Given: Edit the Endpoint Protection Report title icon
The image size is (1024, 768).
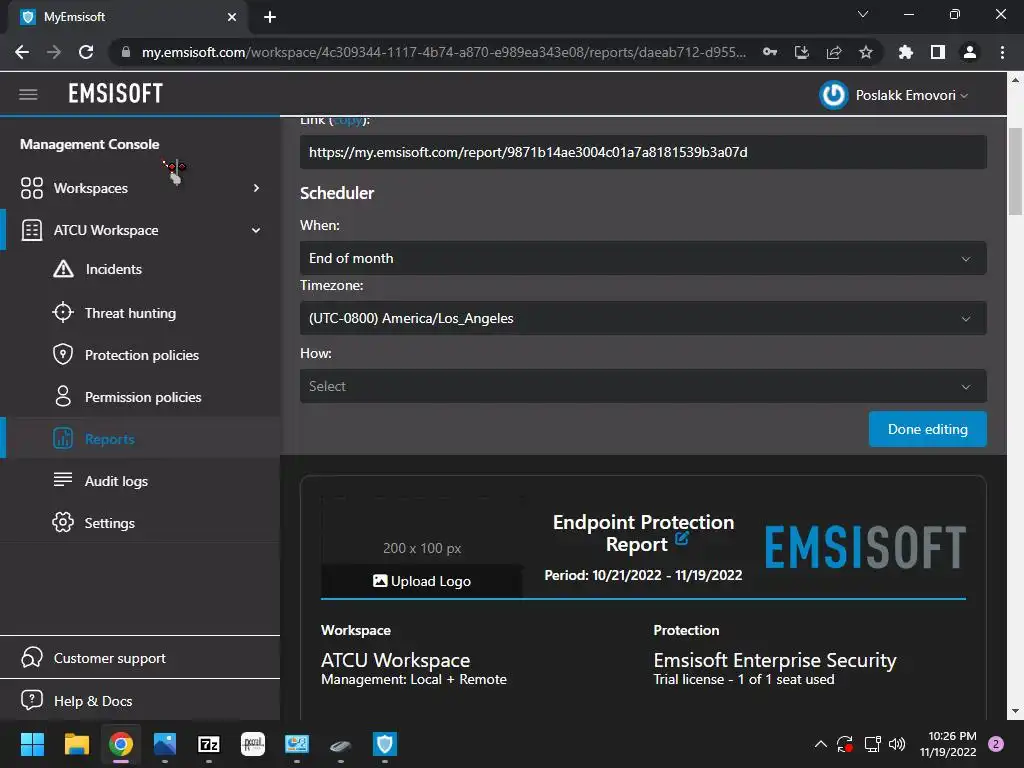Looking at the screenshot, I should [681, 539].
